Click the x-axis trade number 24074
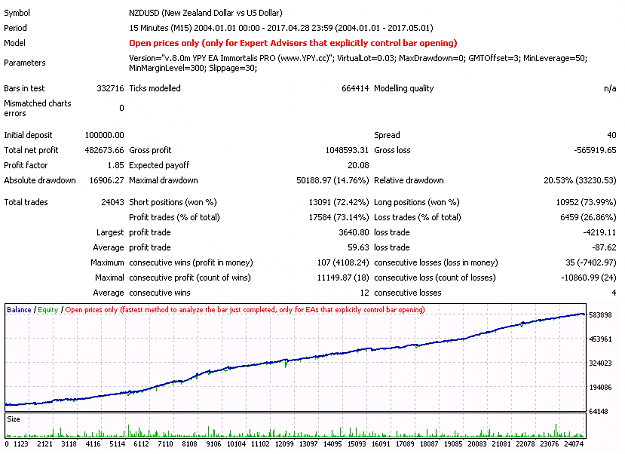This screenshot has width=625, height=454. [x=574, y=444]
